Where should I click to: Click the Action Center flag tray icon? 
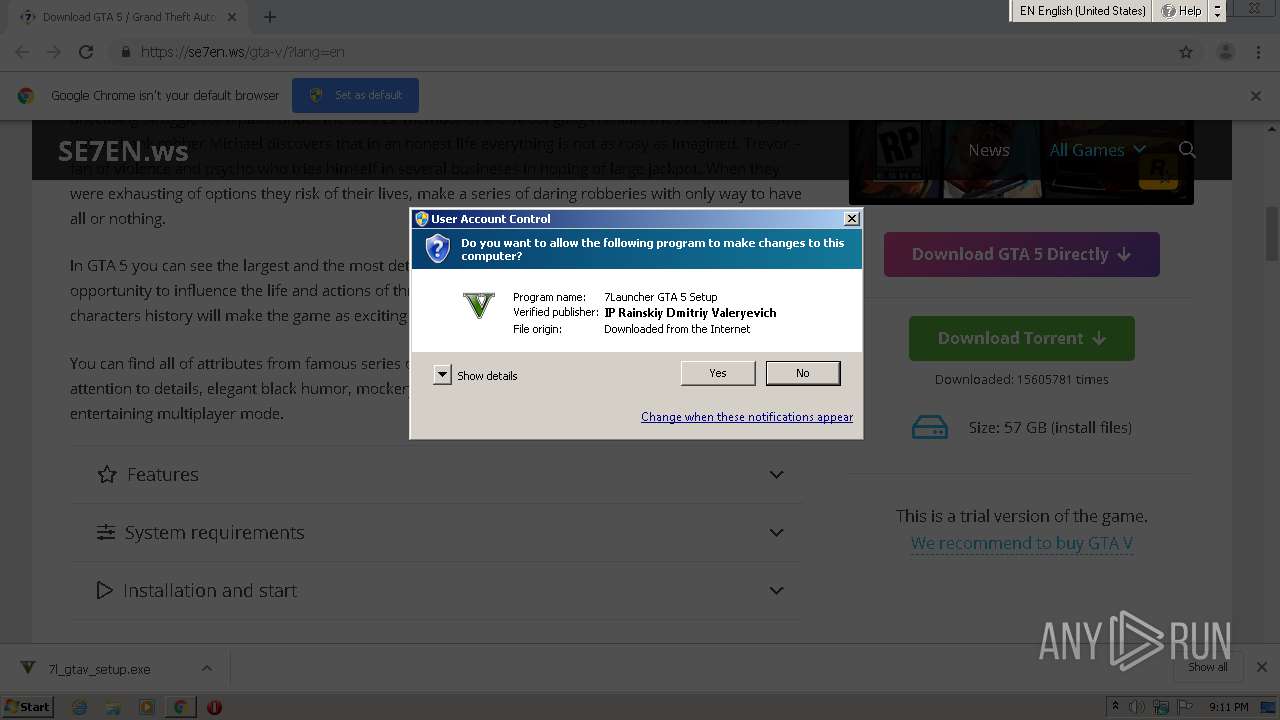click(1187, 707)
